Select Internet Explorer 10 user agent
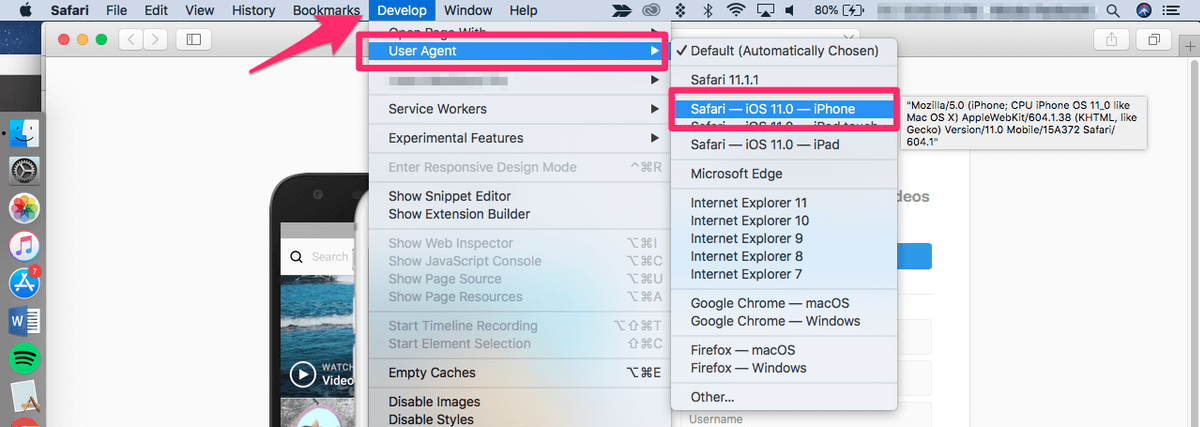 (x=784, y=221)
